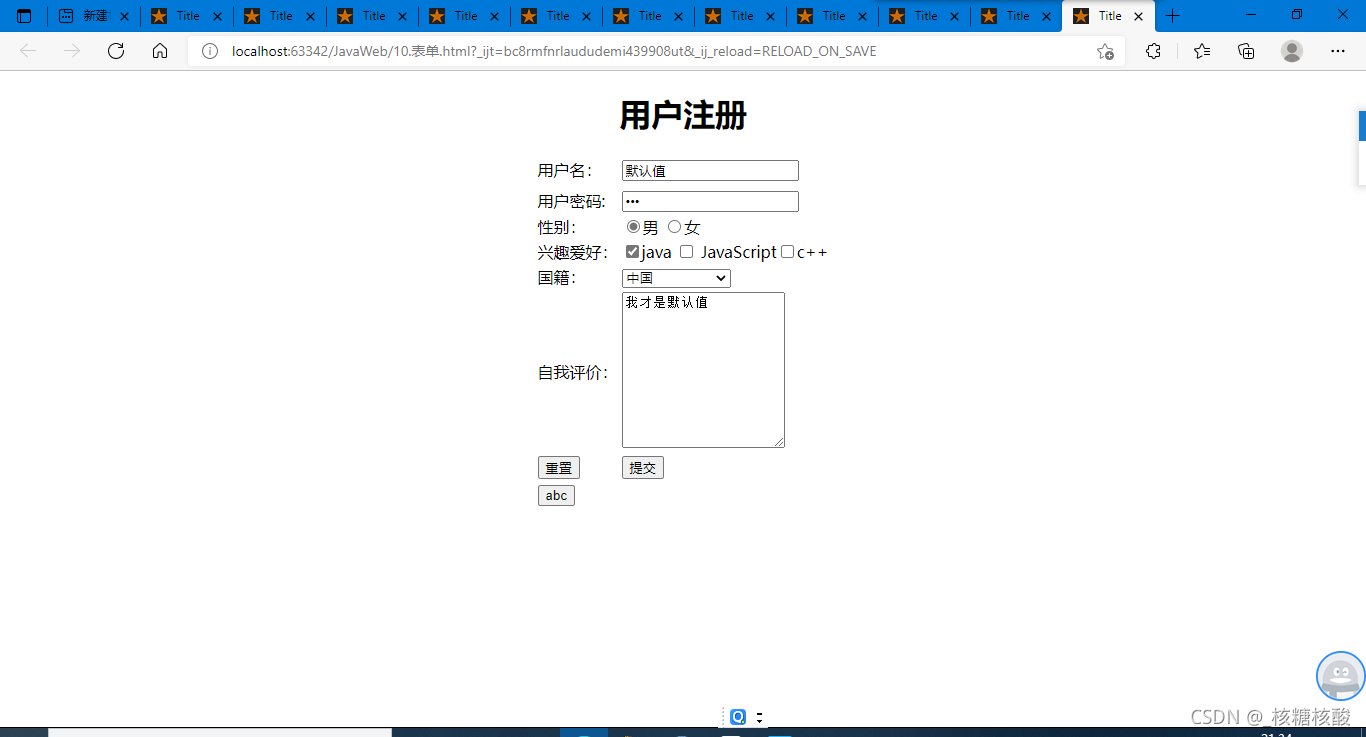Close the 新建 tab
This screenshot has height=737, width=1366.
(125, 16)
